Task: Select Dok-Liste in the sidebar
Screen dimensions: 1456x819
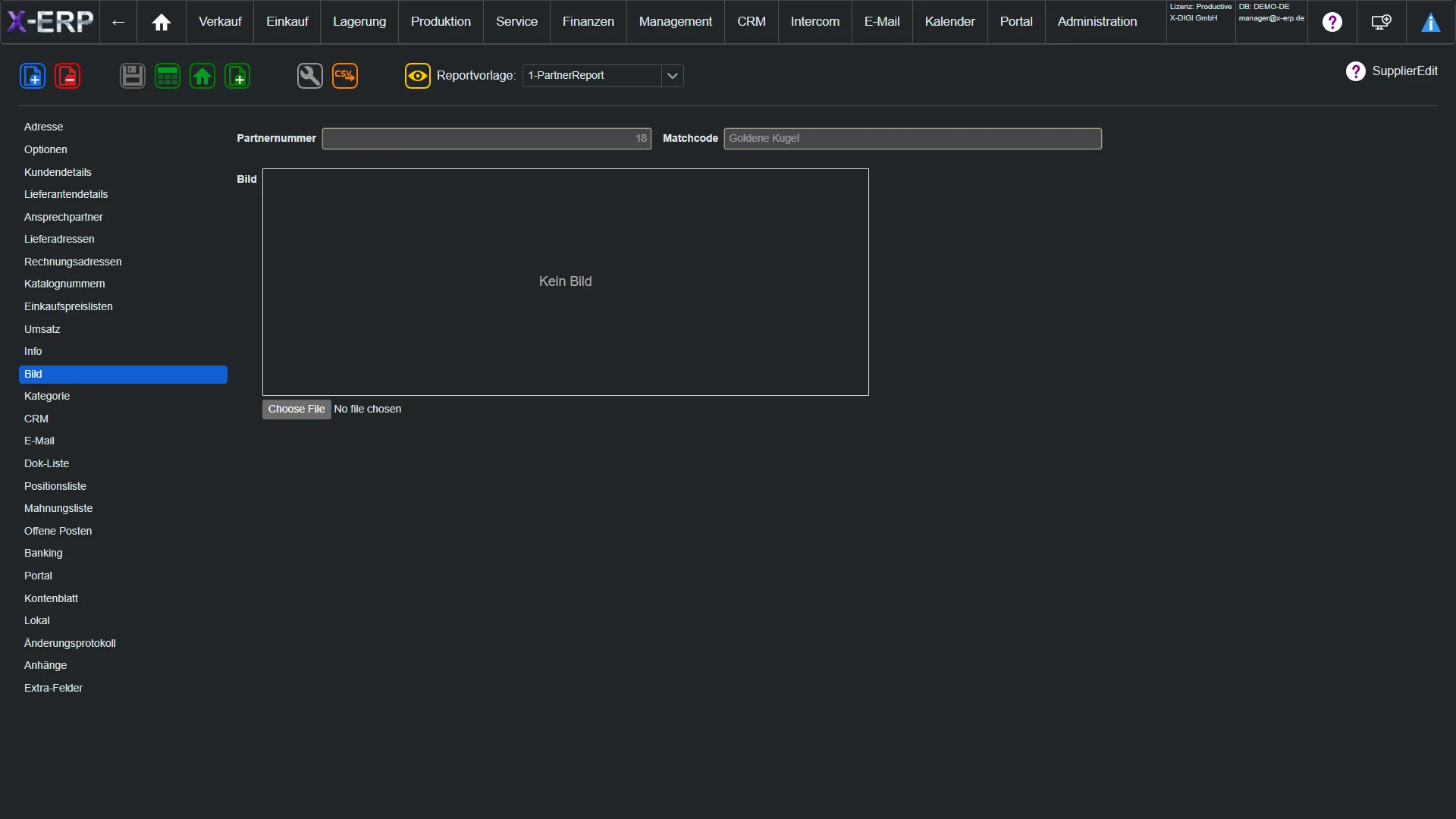Action: [123, 464]
